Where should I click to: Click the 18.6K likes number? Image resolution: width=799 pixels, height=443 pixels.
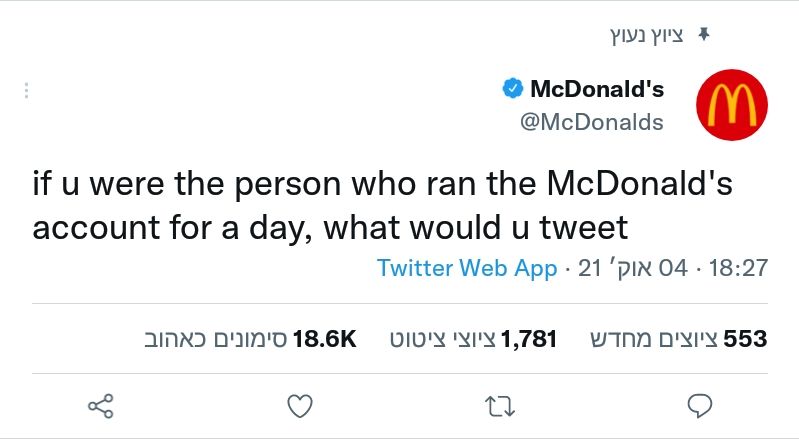(x=324, y=339)
